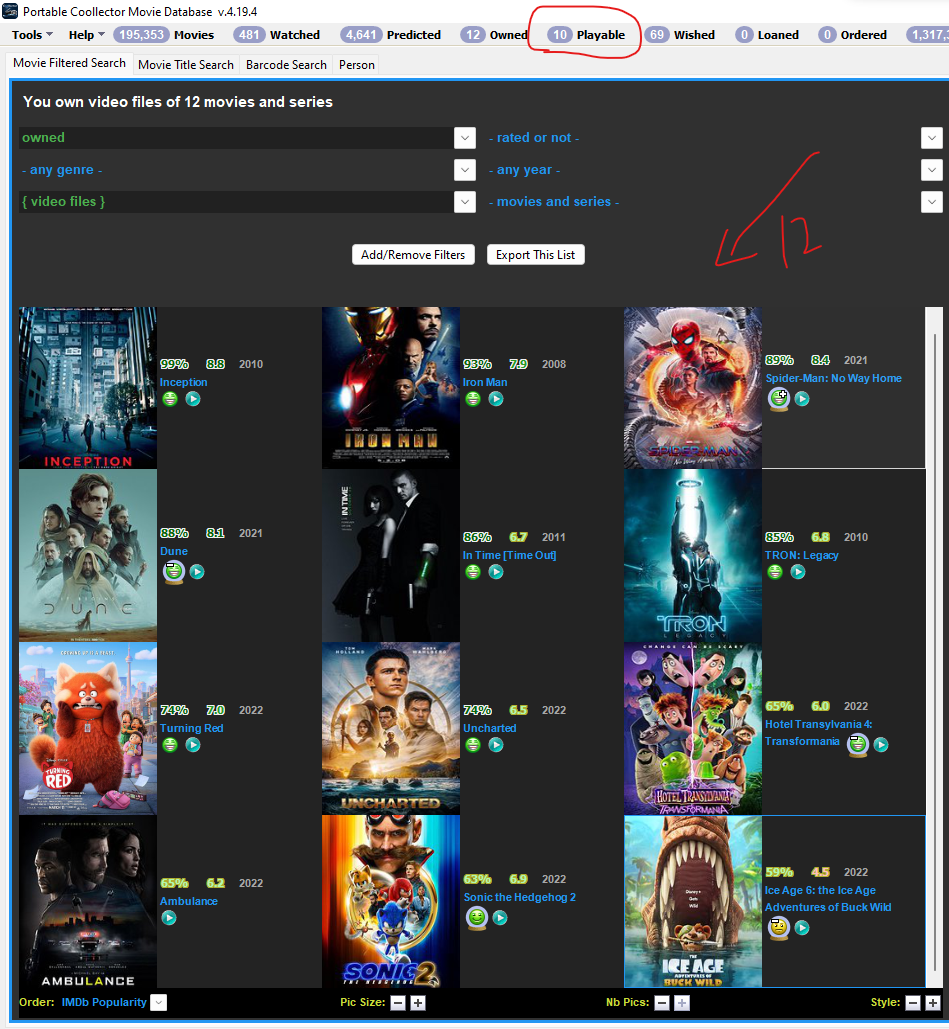Viewport: 949px width, 1029px height.
Task: Open the Ambulance title link
Action: tap(189, 901)
